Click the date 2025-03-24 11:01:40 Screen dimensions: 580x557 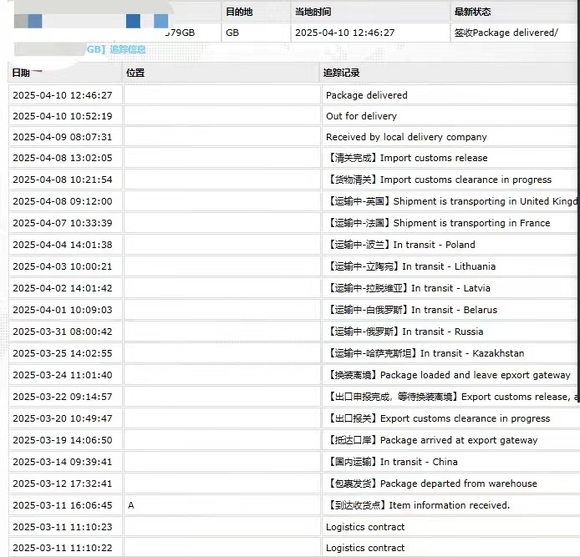[62, 375]
